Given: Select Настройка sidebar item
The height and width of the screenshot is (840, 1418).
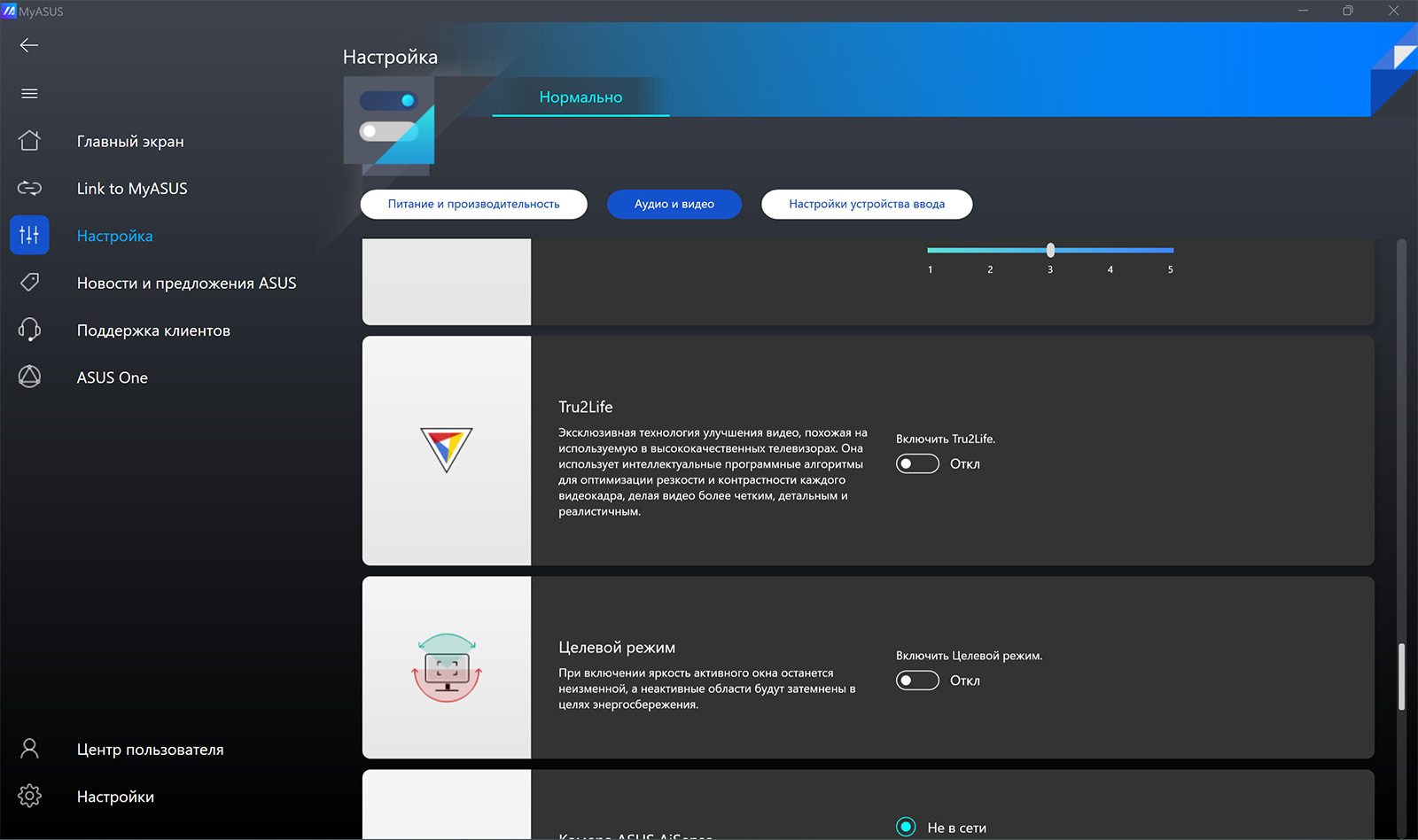Looking at the screenshot, I should 114,236.
